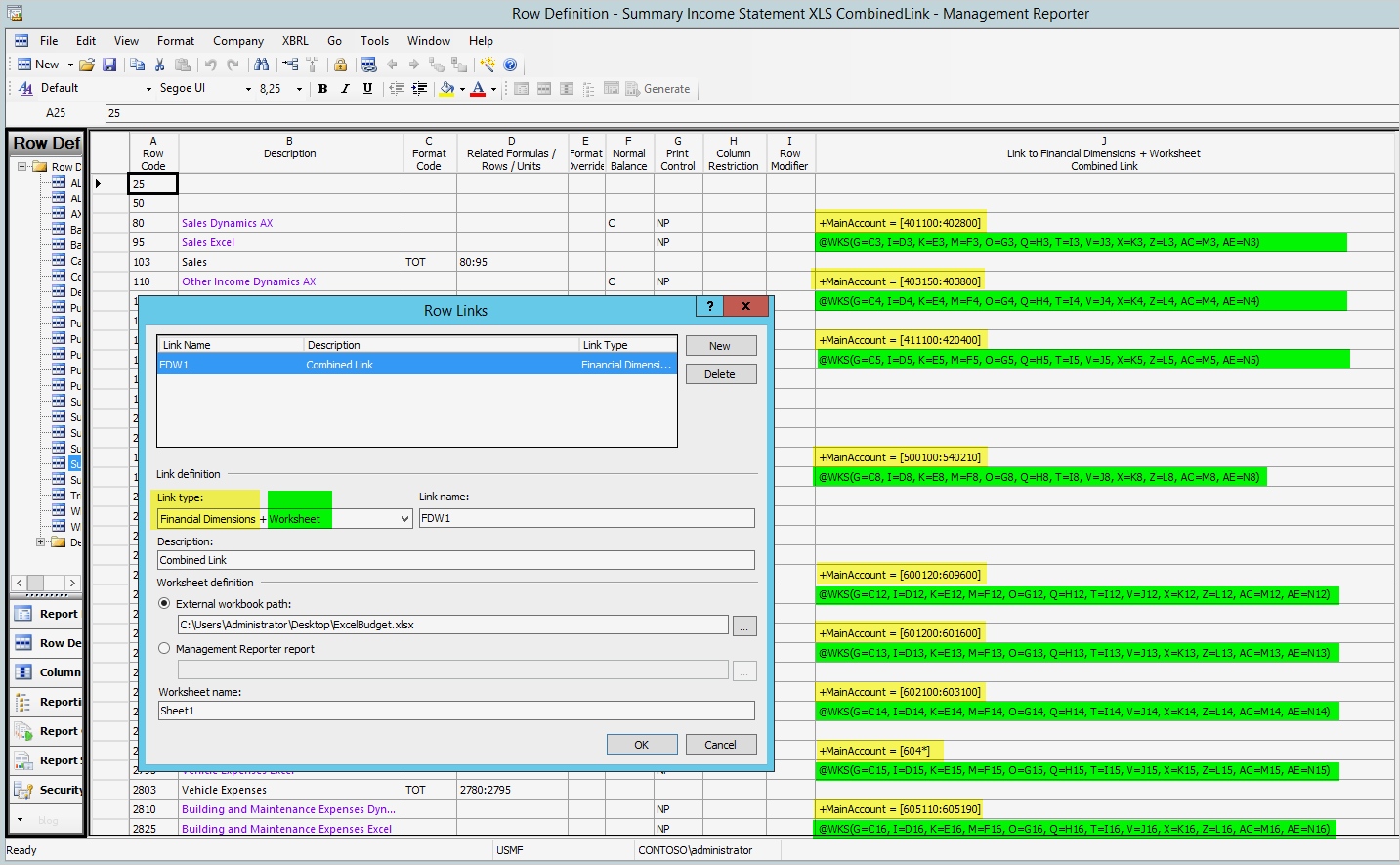The height and width of the screenshot is (865, 1400).
Task: Click the Worksheet name input field
Action: coord(455,711)
